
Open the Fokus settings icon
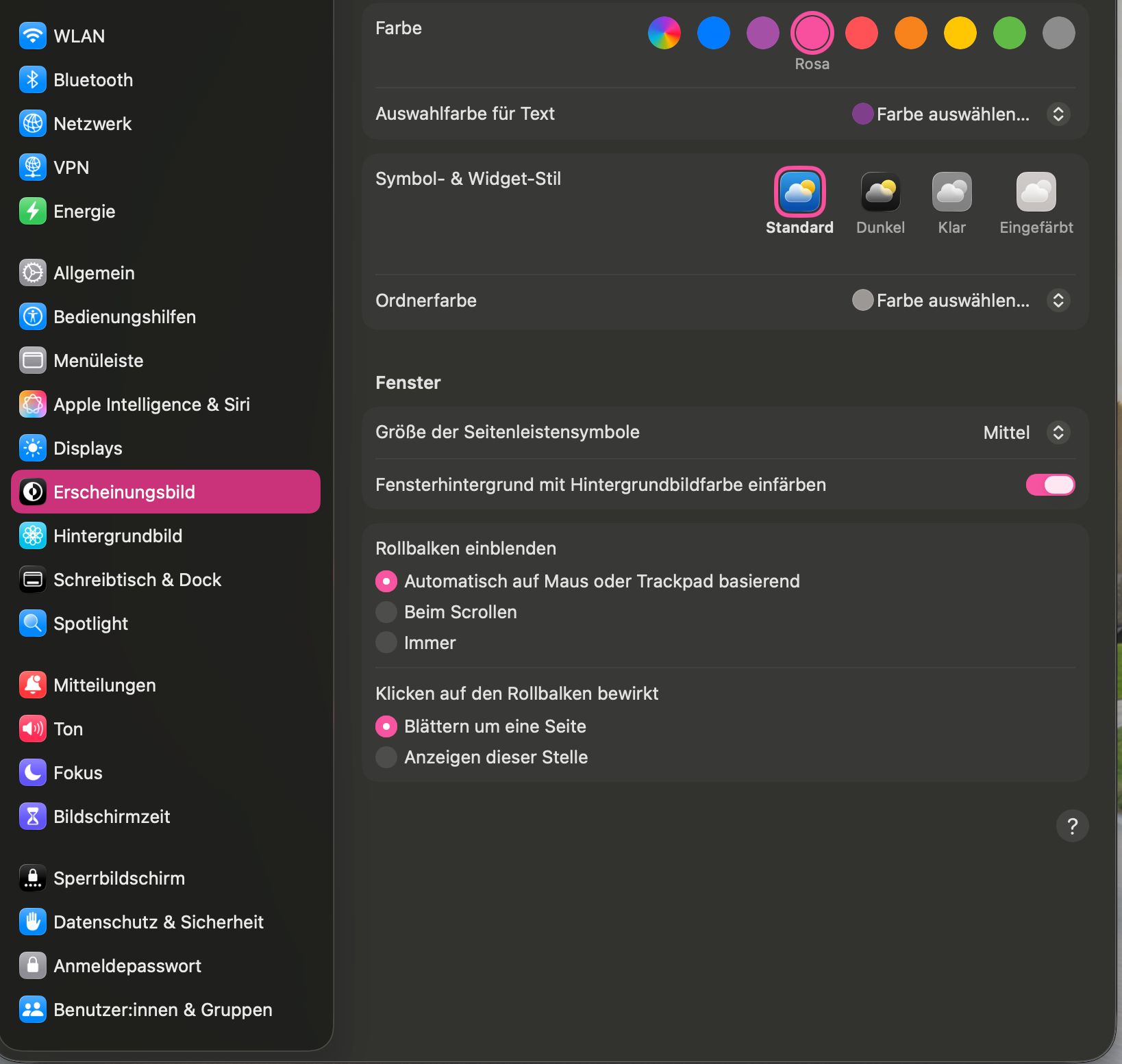pyautogui.click(x=32, y=772)
